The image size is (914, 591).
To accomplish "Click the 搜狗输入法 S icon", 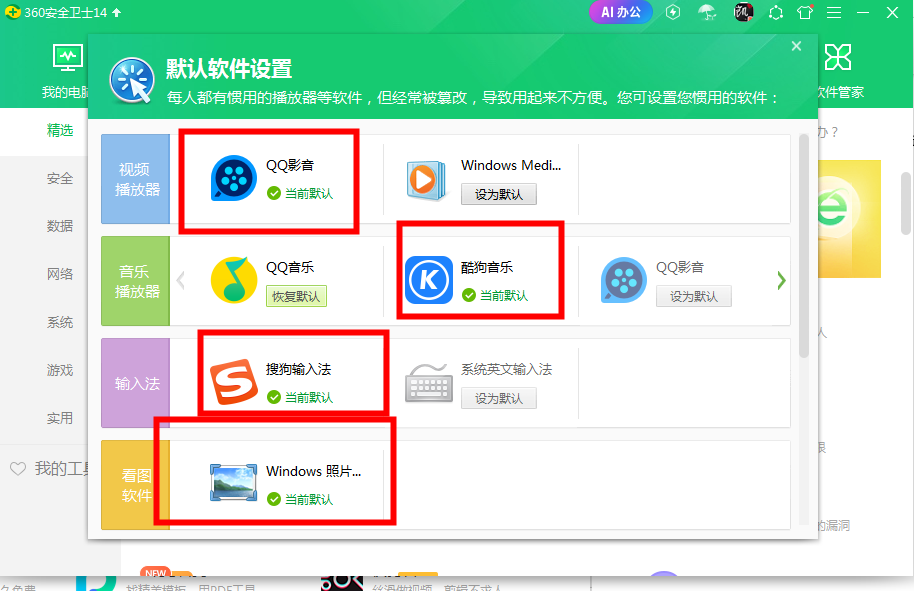I will 234,382.
